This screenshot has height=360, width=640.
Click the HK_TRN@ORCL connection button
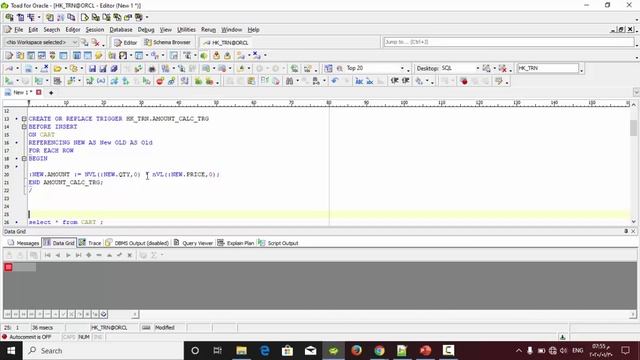point(226,42)
